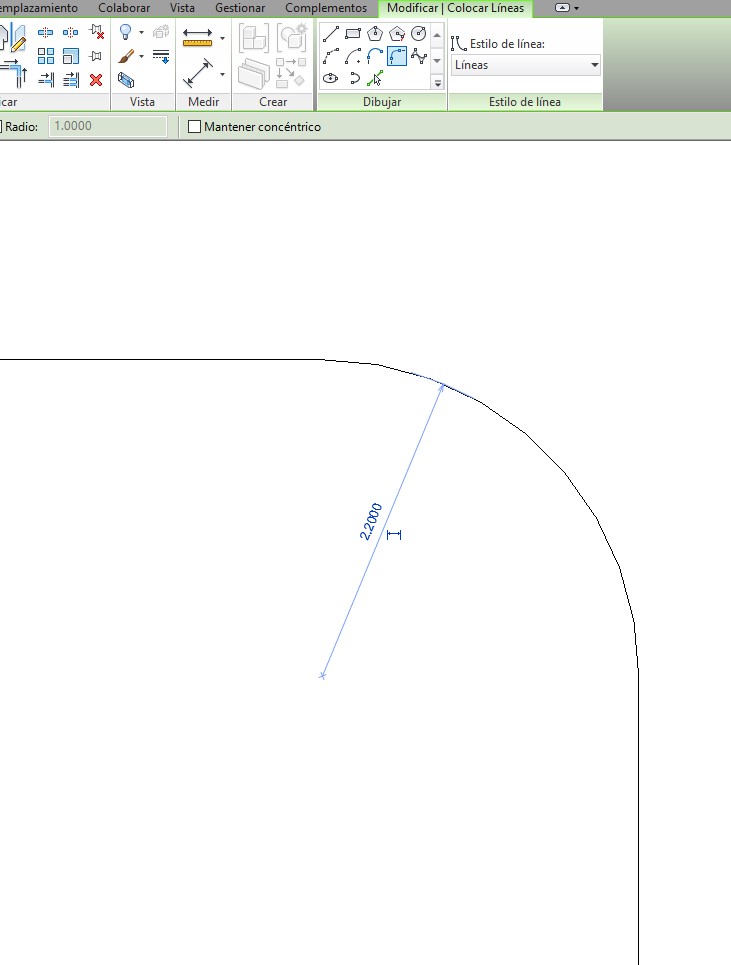The image size is (731, 965).
Task: Activate the Pick Lines tool
Action: point(375,79)
